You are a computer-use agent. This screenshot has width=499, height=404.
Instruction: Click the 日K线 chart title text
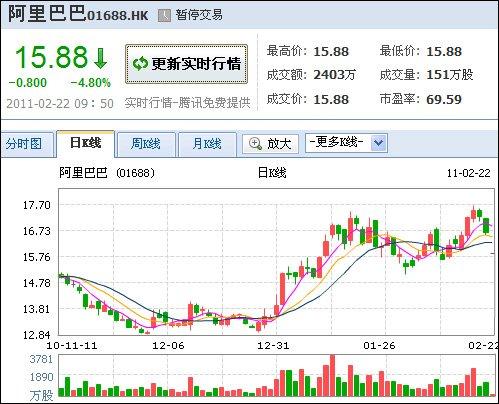point(272,173)
